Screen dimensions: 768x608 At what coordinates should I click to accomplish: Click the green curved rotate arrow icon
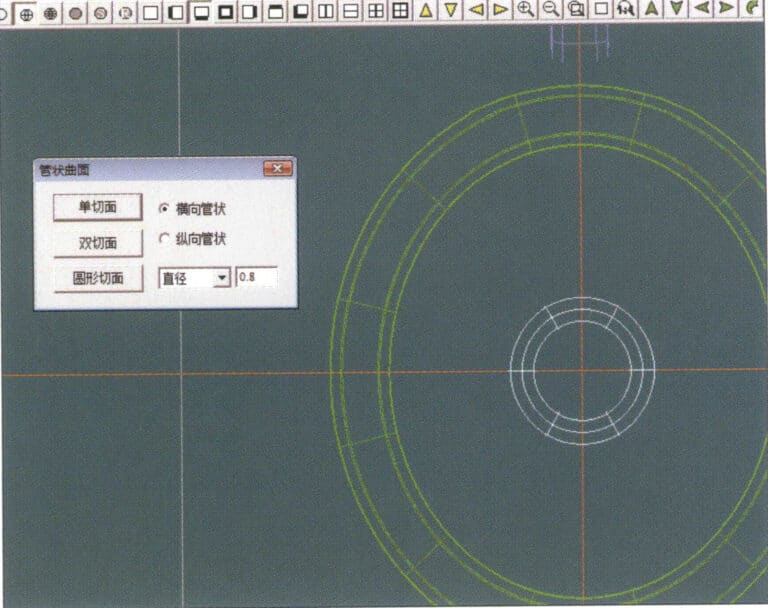752,7
